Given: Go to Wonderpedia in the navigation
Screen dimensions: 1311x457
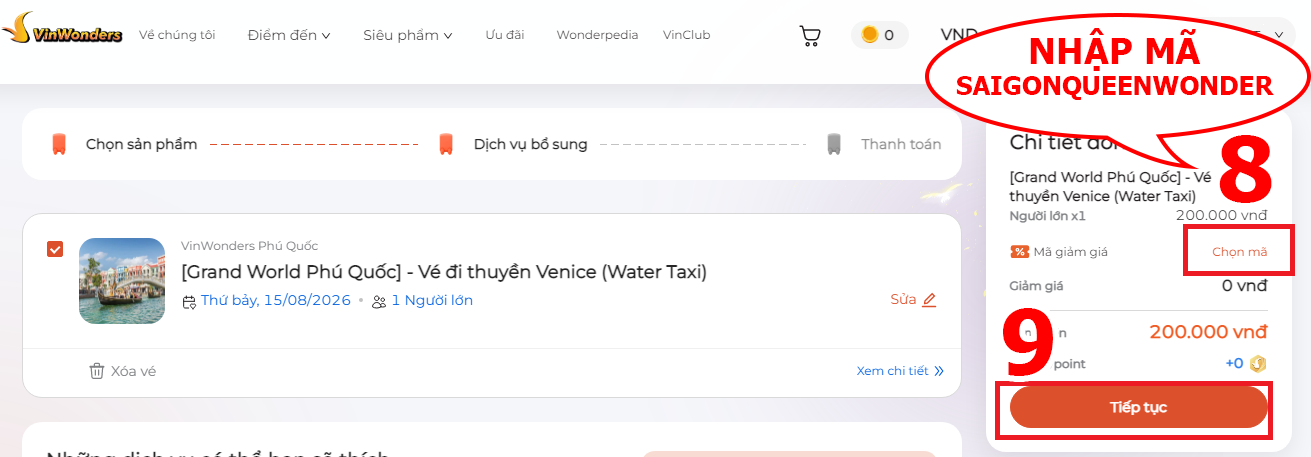Looking at the screenshot, I should (597, 35).
